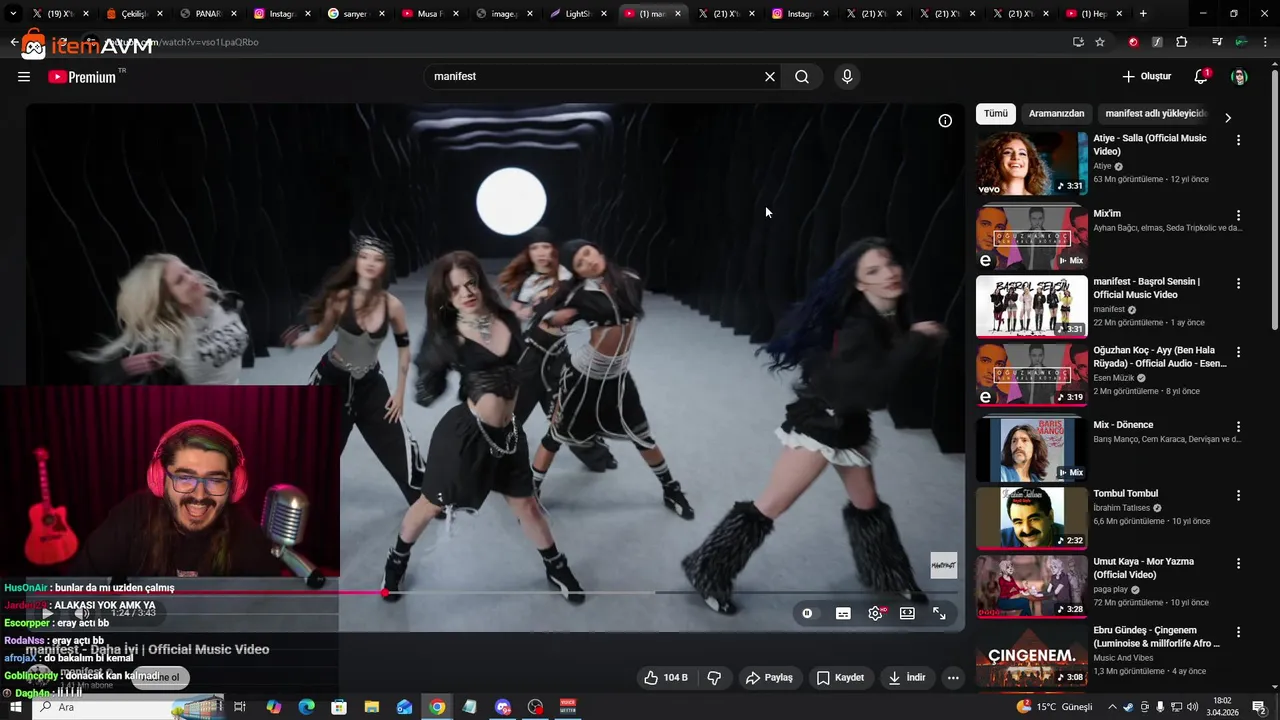Download the video with İndir
Screen dimensions: 1280x720
tap(907, 678)
